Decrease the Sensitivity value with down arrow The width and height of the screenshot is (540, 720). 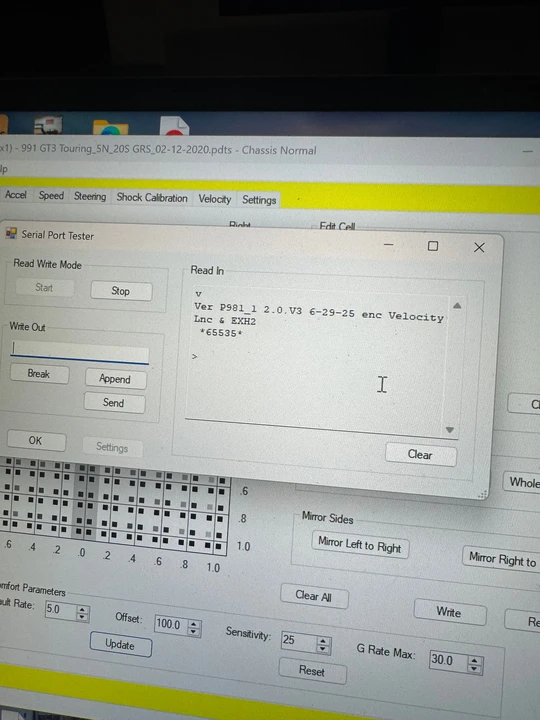[323, 649]
